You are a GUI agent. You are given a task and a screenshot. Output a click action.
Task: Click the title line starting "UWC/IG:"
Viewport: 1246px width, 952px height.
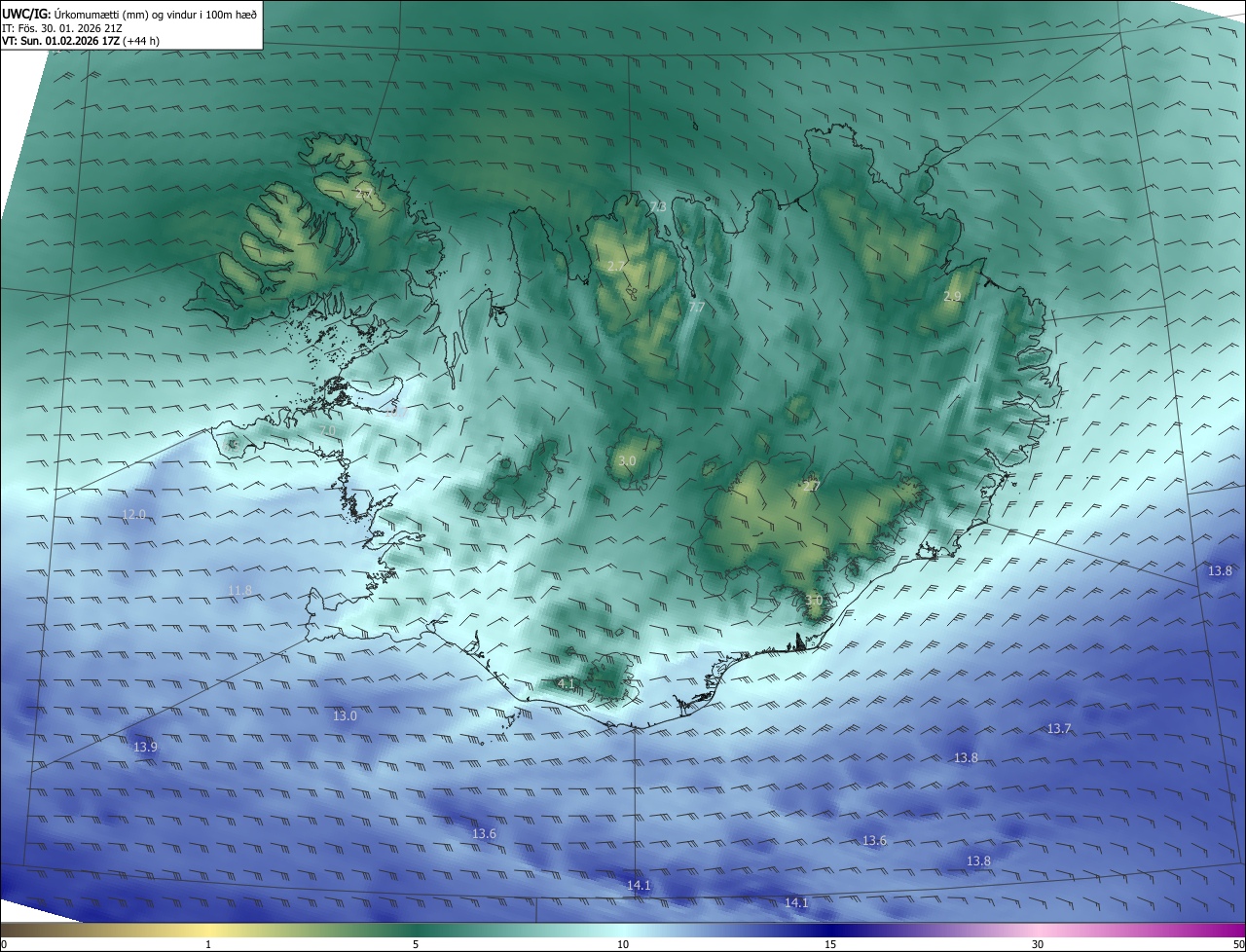pyautogui.click(x=129, y=13)
